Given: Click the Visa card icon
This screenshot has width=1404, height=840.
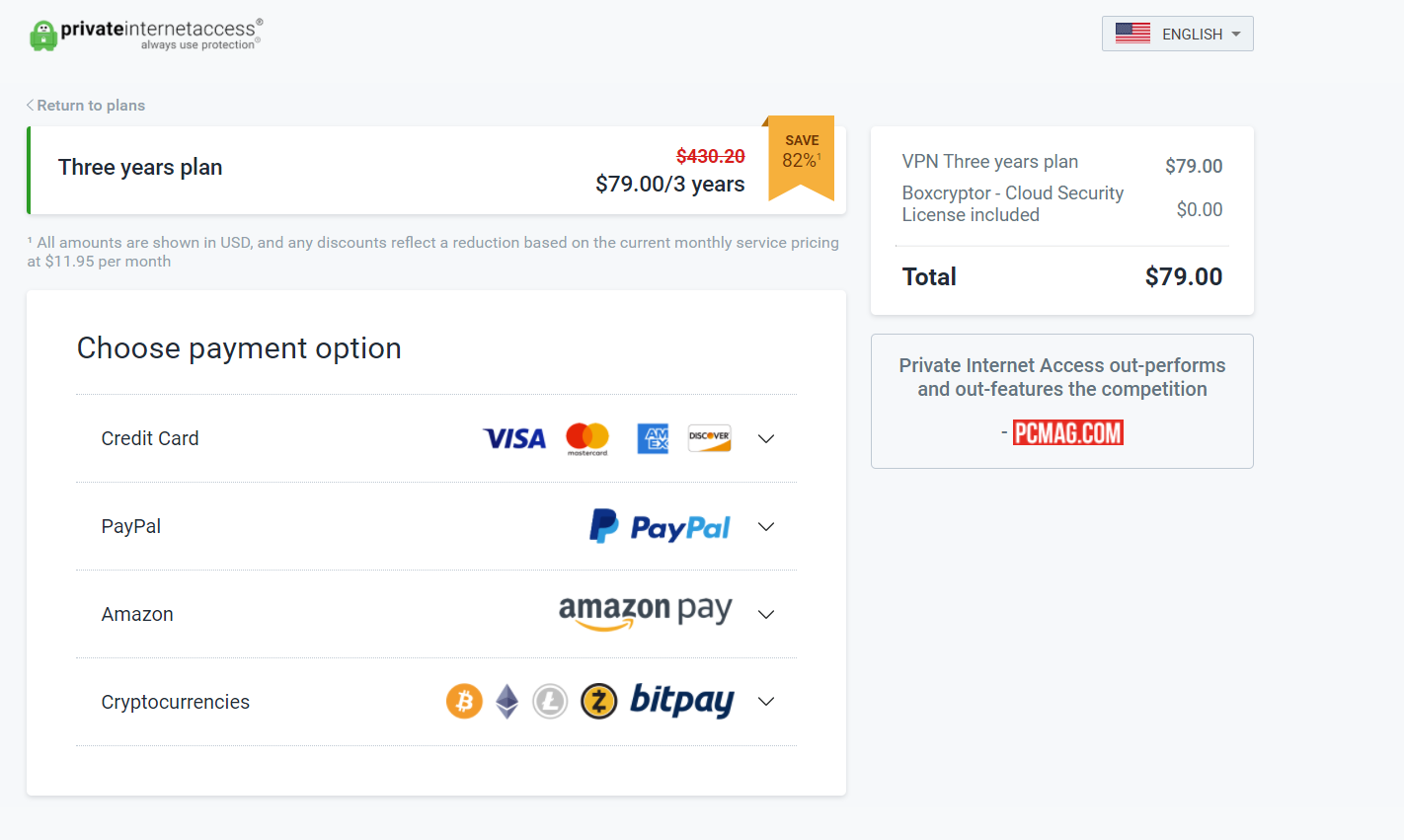Looking at the screenshot, I should point(514,438).
